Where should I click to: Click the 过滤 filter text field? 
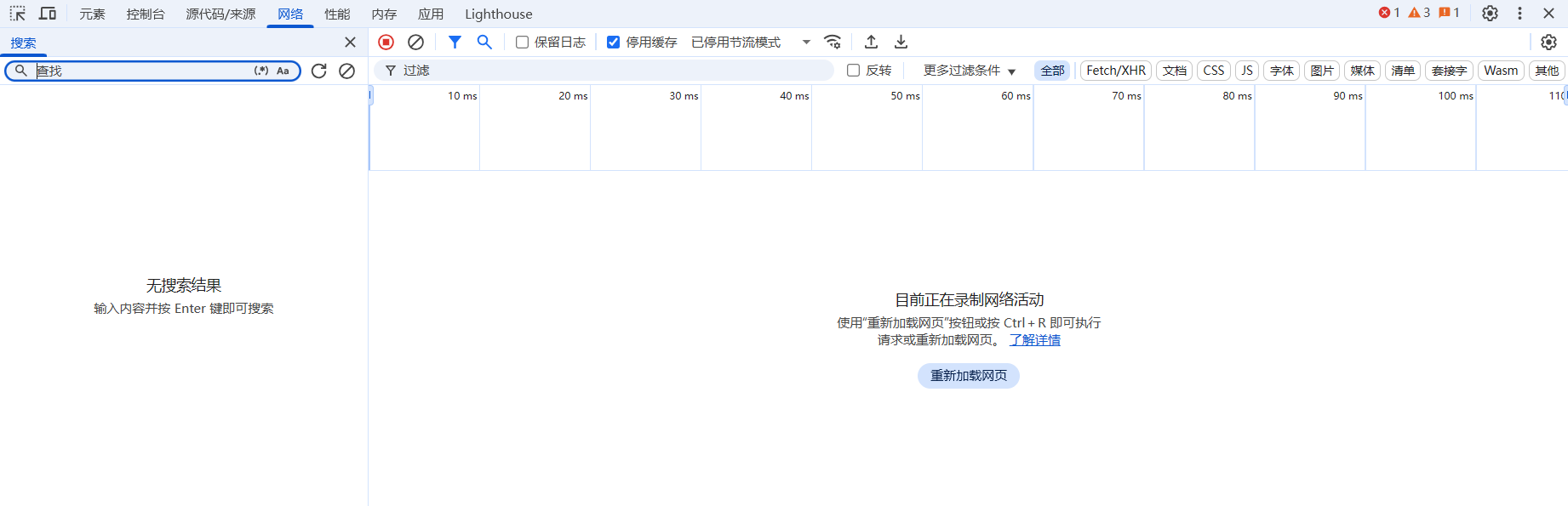pyautogui.click(x=604, y=71)
